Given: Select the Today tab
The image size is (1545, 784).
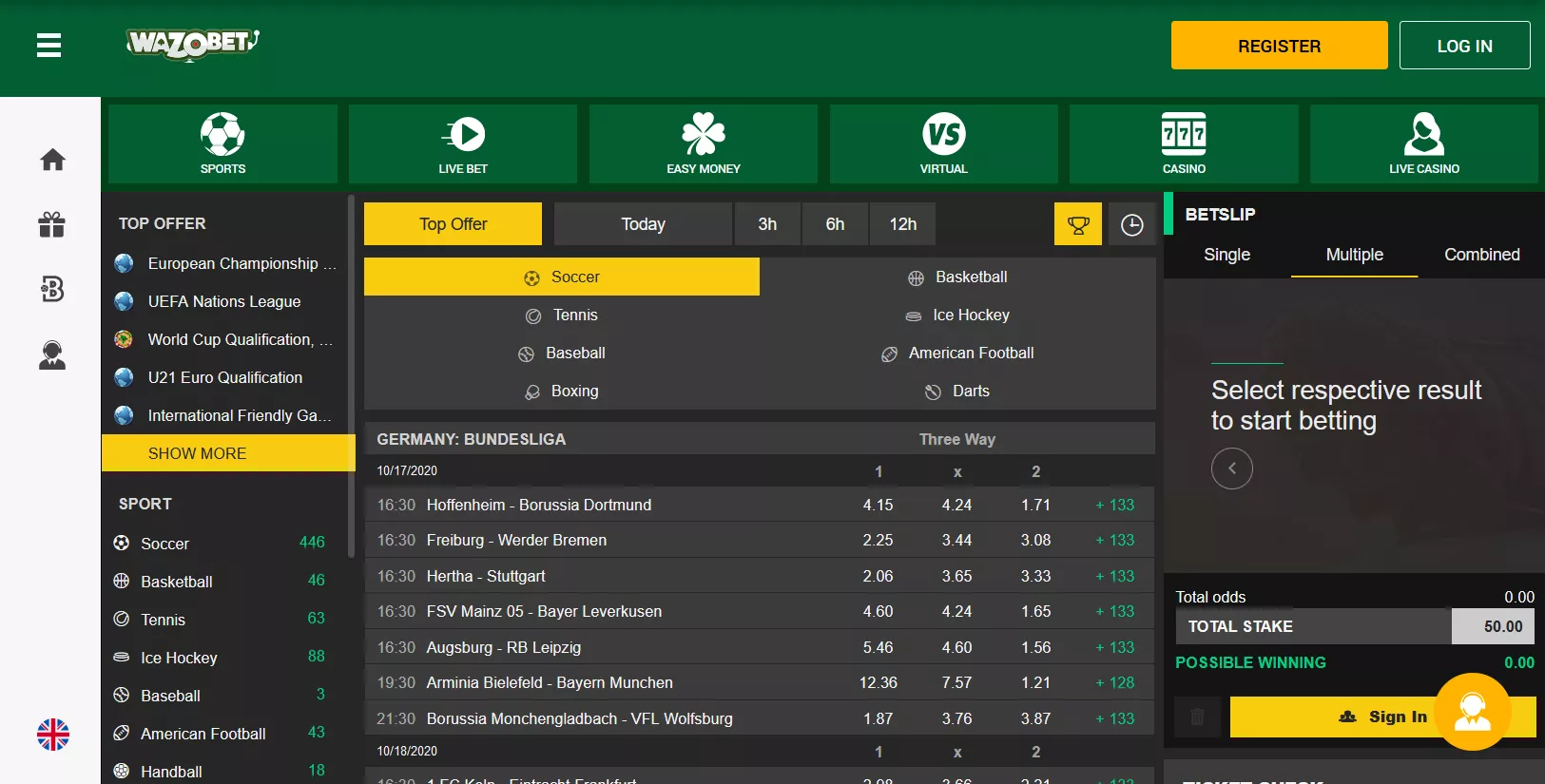Looking at the screenshot, I should coord(644,224).
